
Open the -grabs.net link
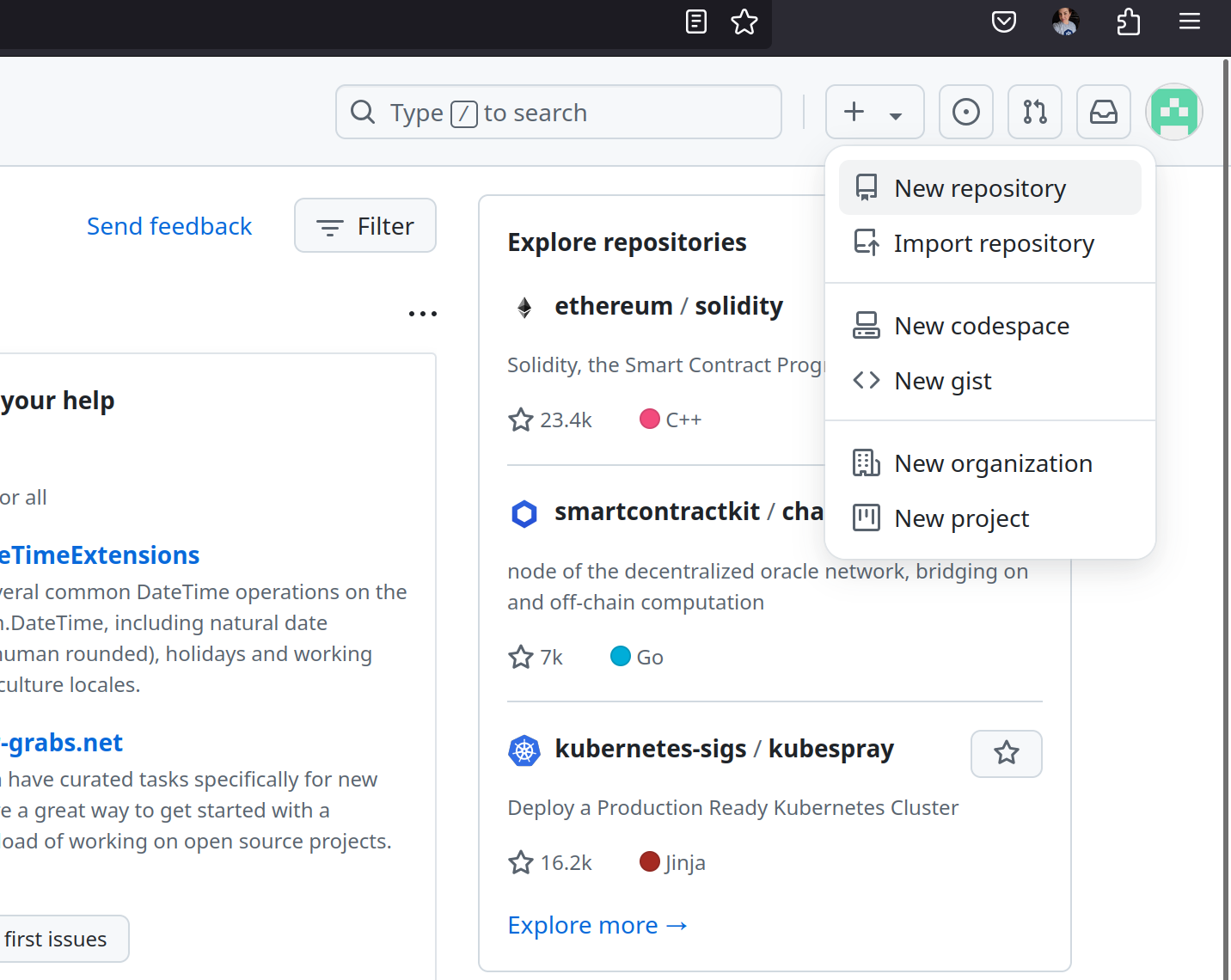pyautogui.click(x=62, y=743)
